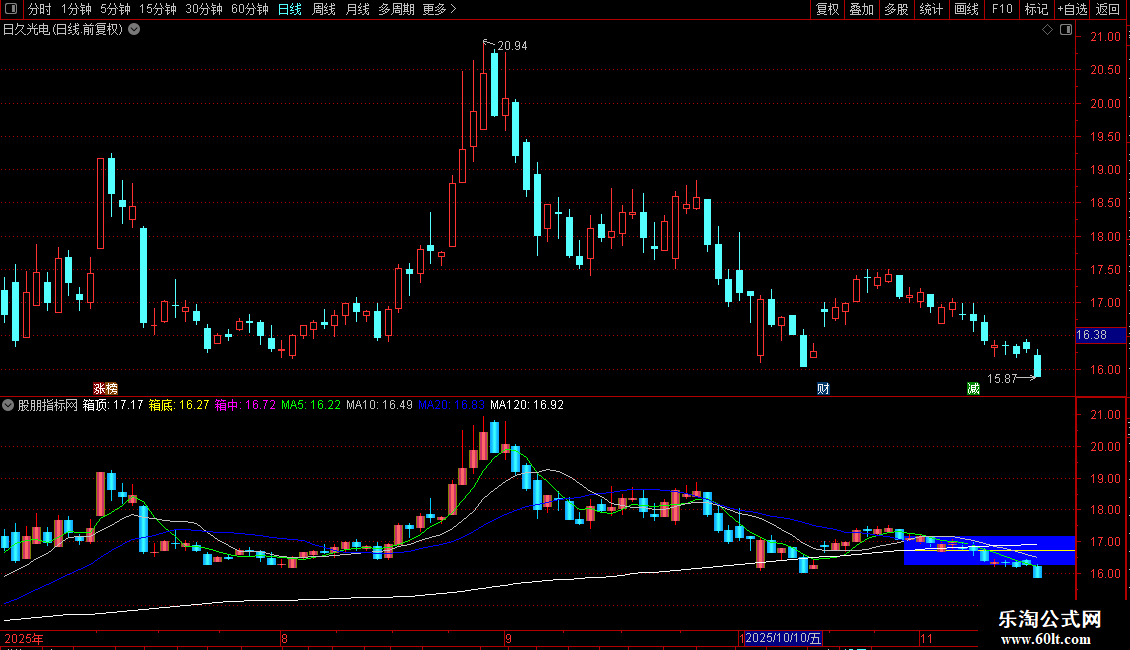Select the 30分钟 period
Viewport: 1130px width, 650px height.
point(204,9)
